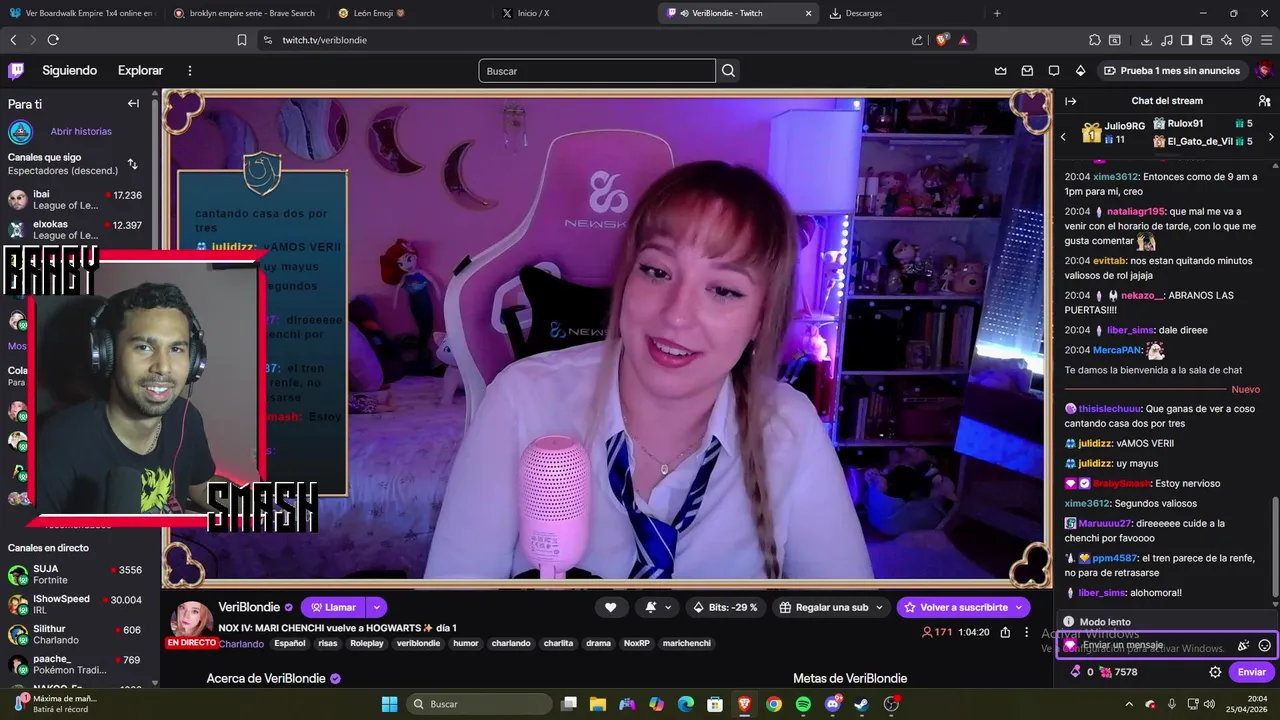Open Spotify from the Windows taskbar
Image resolution: width=1280 pixels, height=720 pixels.
click(803, 704)
